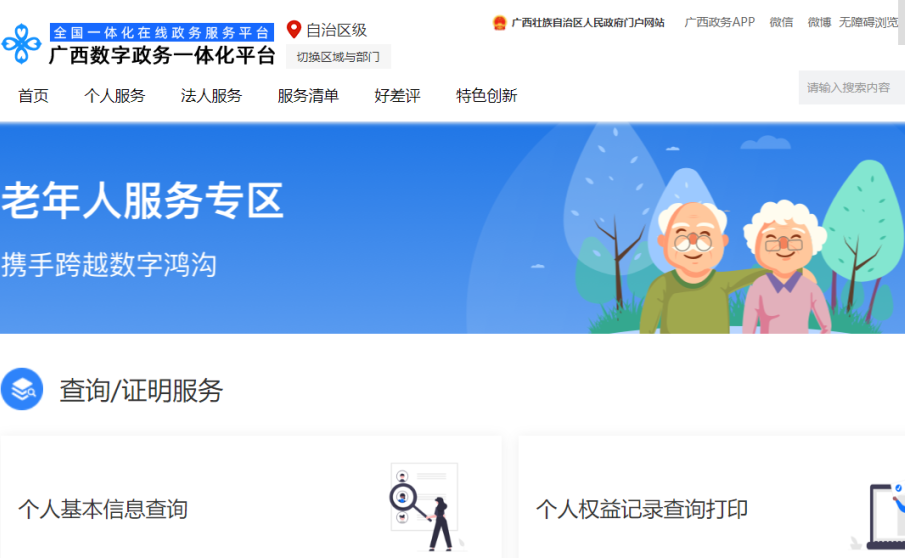The width and height of the screenshot is (905, 558).
Task: Select the 好差评 navigation tab
Action: [x=397, y=96]
